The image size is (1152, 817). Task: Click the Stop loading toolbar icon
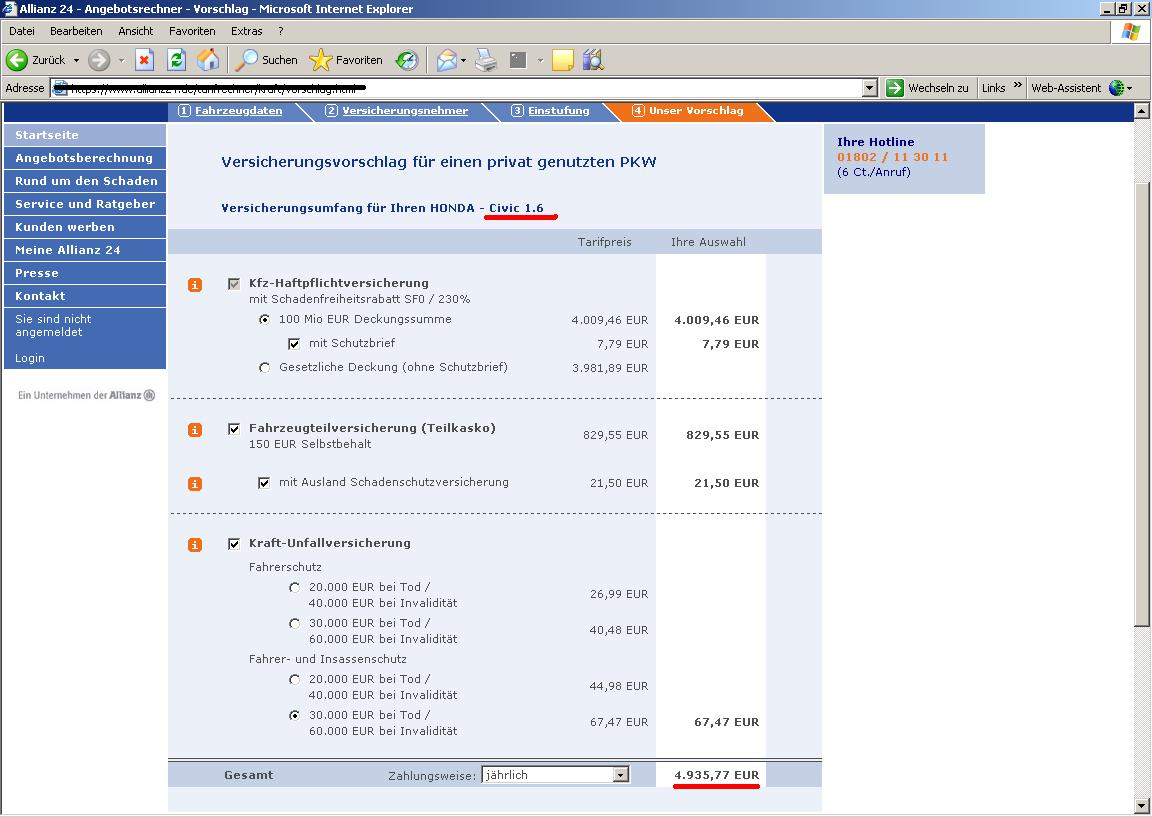(x=144, y=60)
